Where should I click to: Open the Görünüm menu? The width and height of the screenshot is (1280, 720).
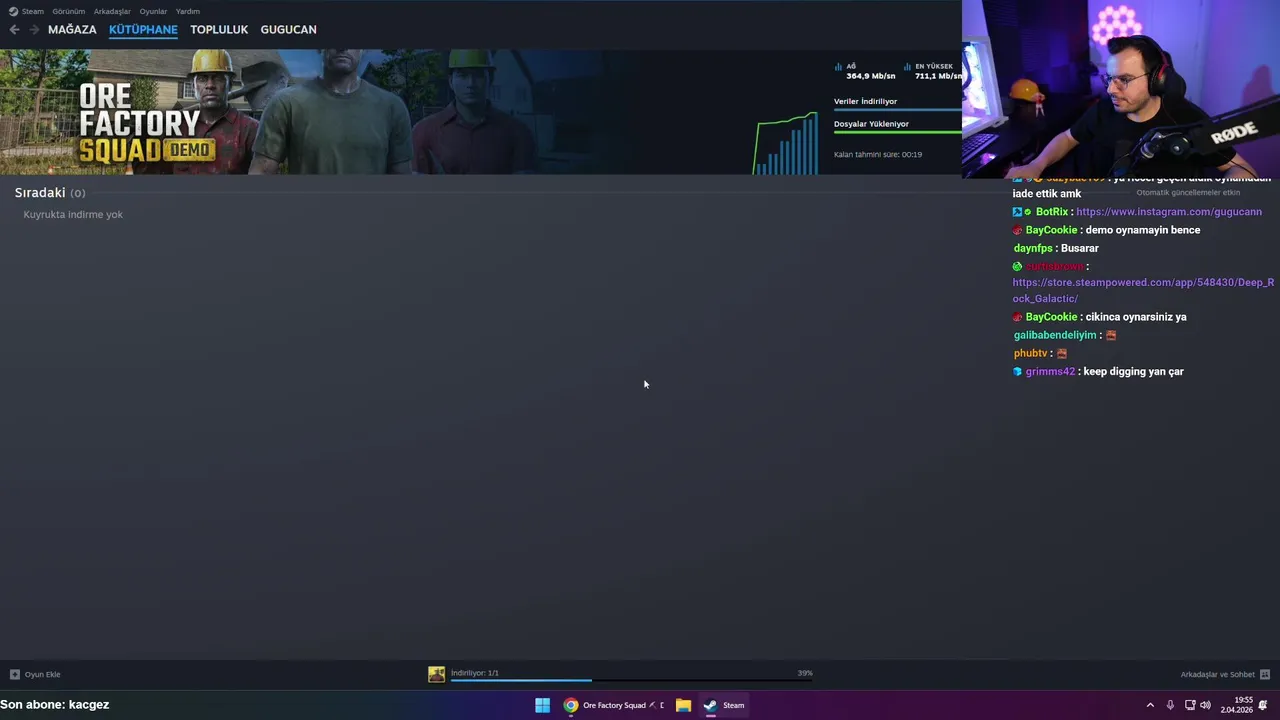coord(68,11)
